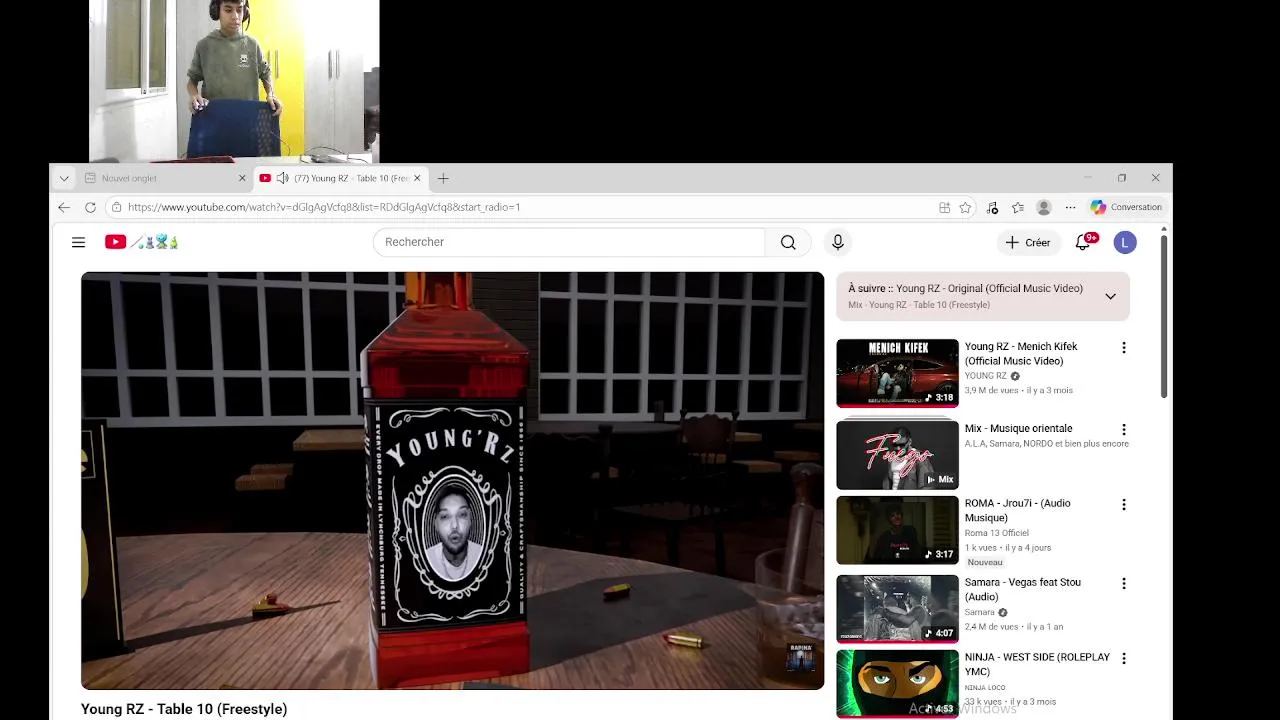Close the Young RZ YouTube tab
The image size is (1280, 720).
coord(417,178)
